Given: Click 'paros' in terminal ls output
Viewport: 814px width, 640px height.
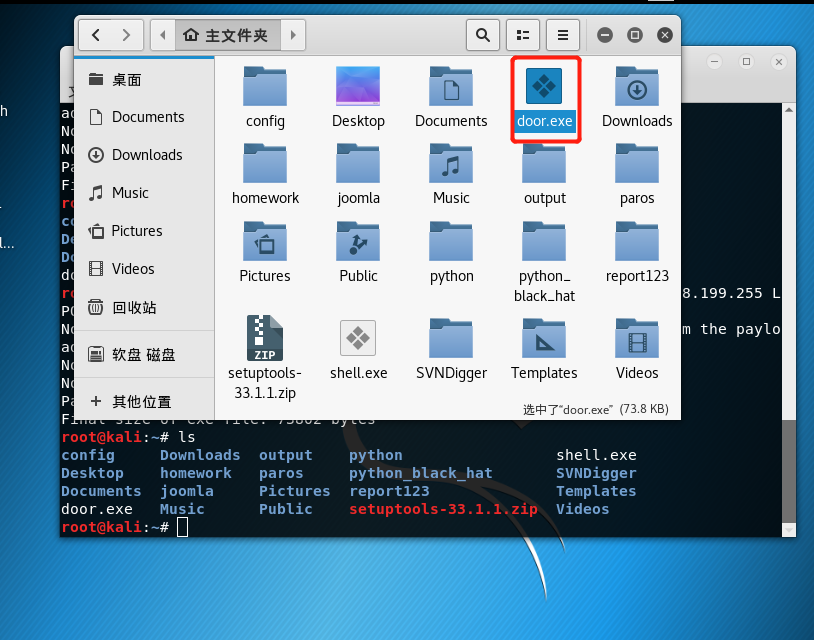Looking at the screenshot, I should click(x=281, y=473).
